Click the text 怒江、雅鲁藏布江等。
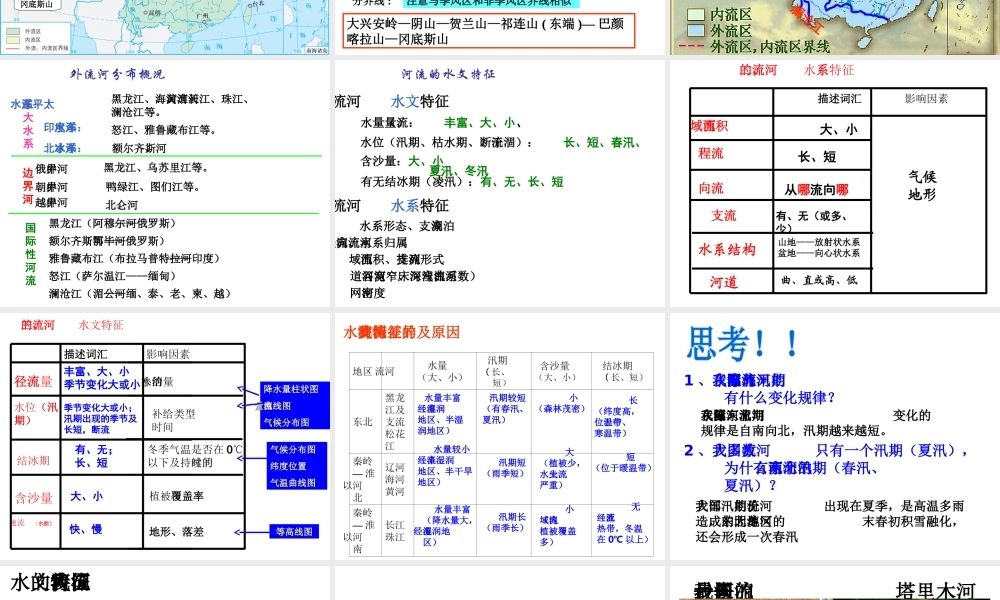Screen dimensions: 1000x600 [165, 129]
